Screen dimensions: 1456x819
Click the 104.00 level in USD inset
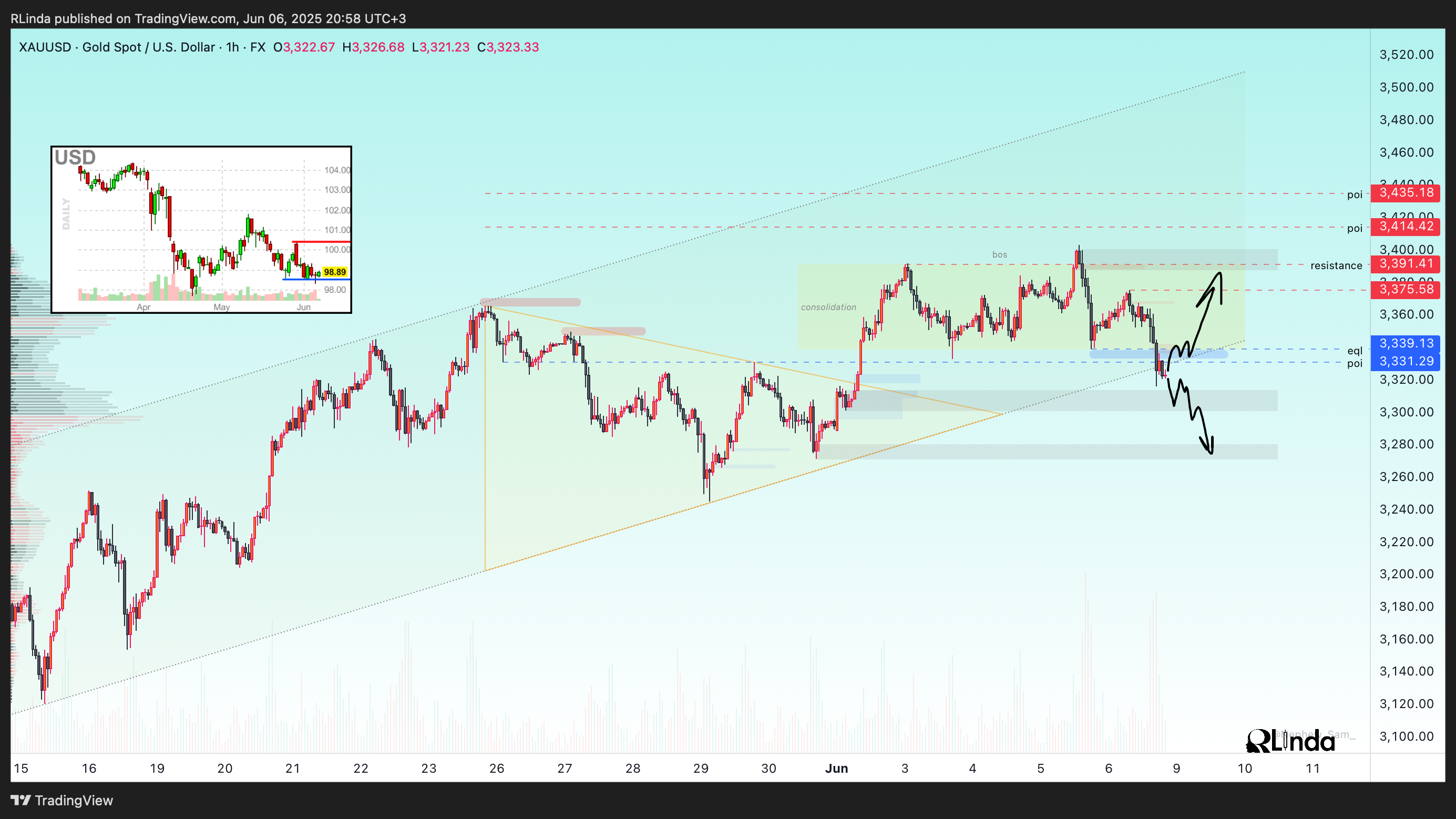pyautogui.click(x=337, y=170)
